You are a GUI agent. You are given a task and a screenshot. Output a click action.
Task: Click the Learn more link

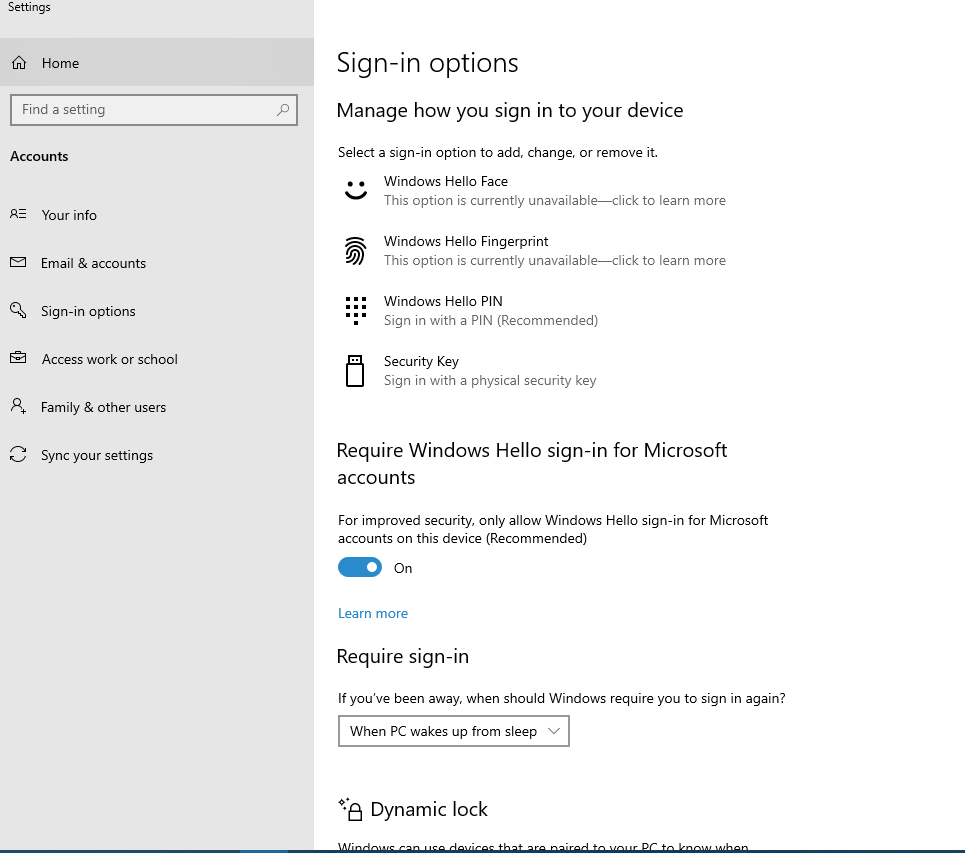(x=373, y=613)
